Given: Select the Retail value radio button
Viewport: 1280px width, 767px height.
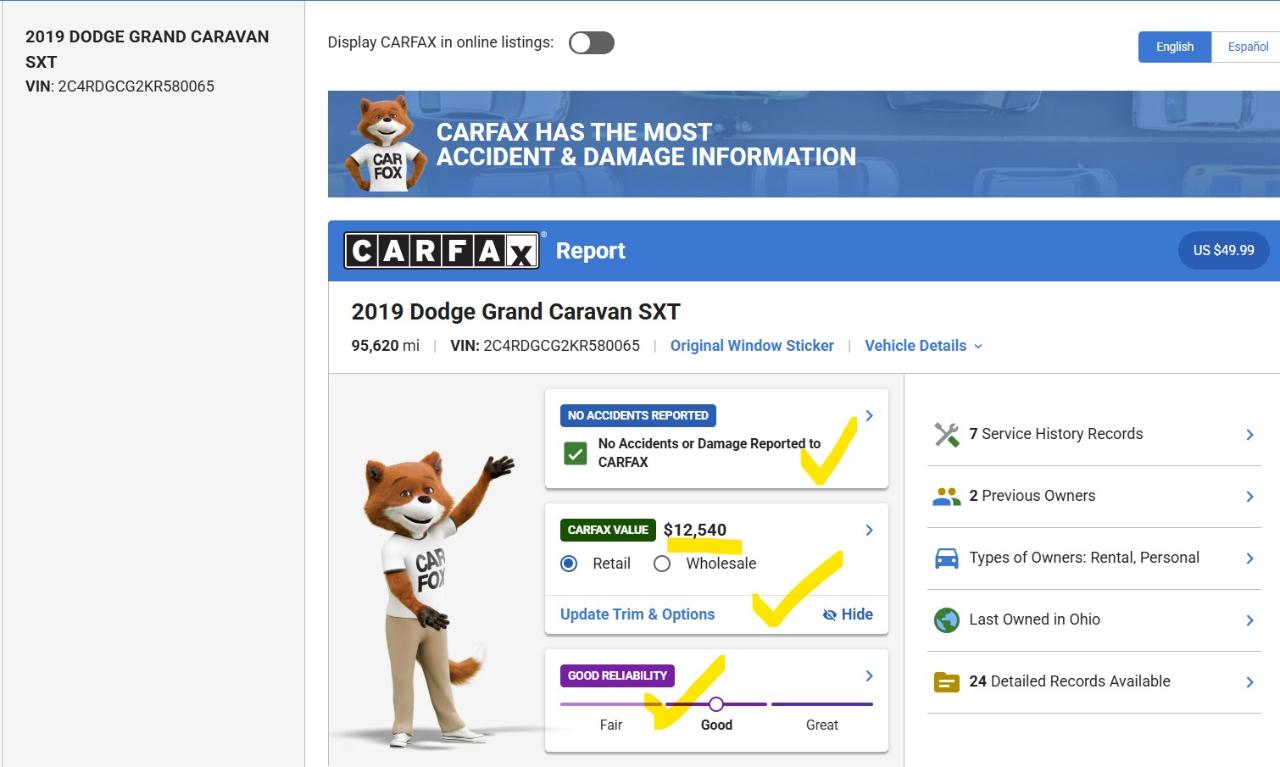Looking at the screenshot, I should pyautogui.click(x=569, y=563).
